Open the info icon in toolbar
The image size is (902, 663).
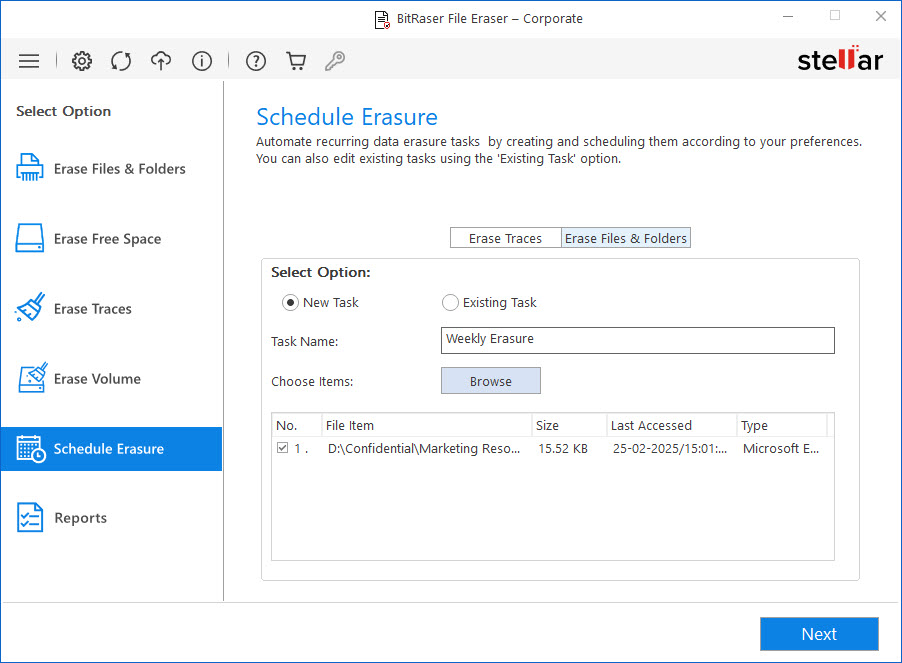pos(202,61)
